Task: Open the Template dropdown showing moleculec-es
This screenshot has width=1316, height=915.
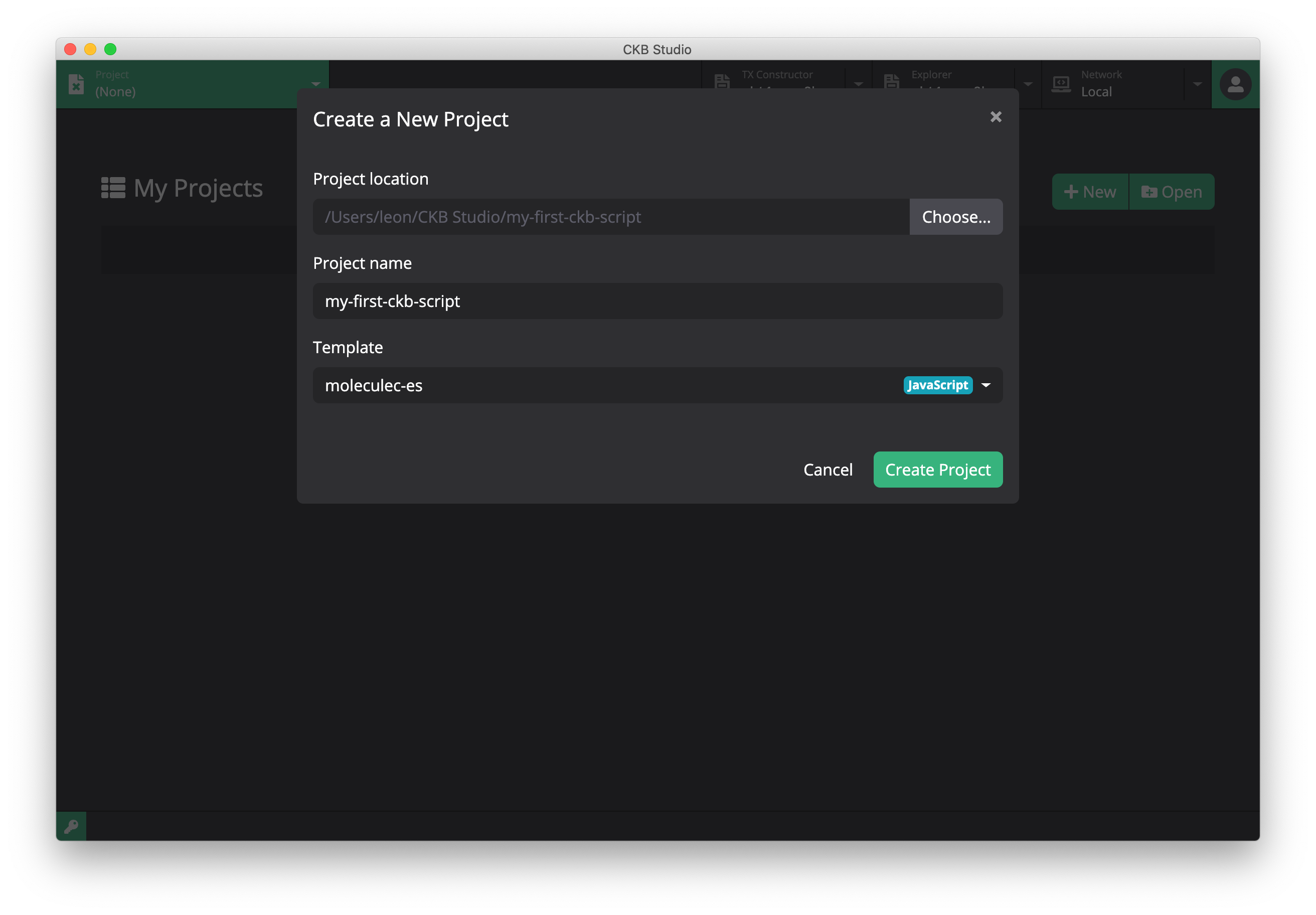Action: coord(657,385)
